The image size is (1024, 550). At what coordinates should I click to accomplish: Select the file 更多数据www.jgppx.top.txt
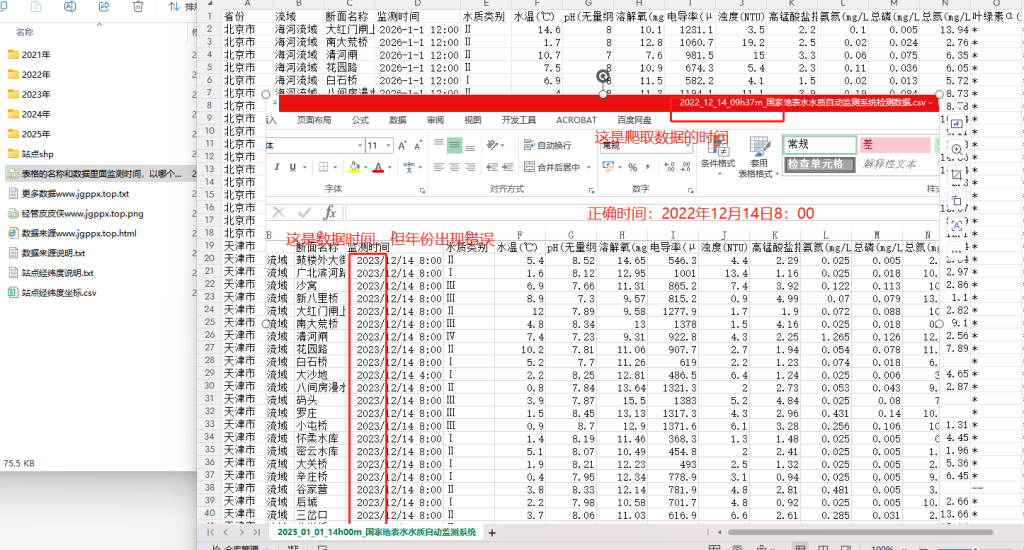(x=69, y=193)
